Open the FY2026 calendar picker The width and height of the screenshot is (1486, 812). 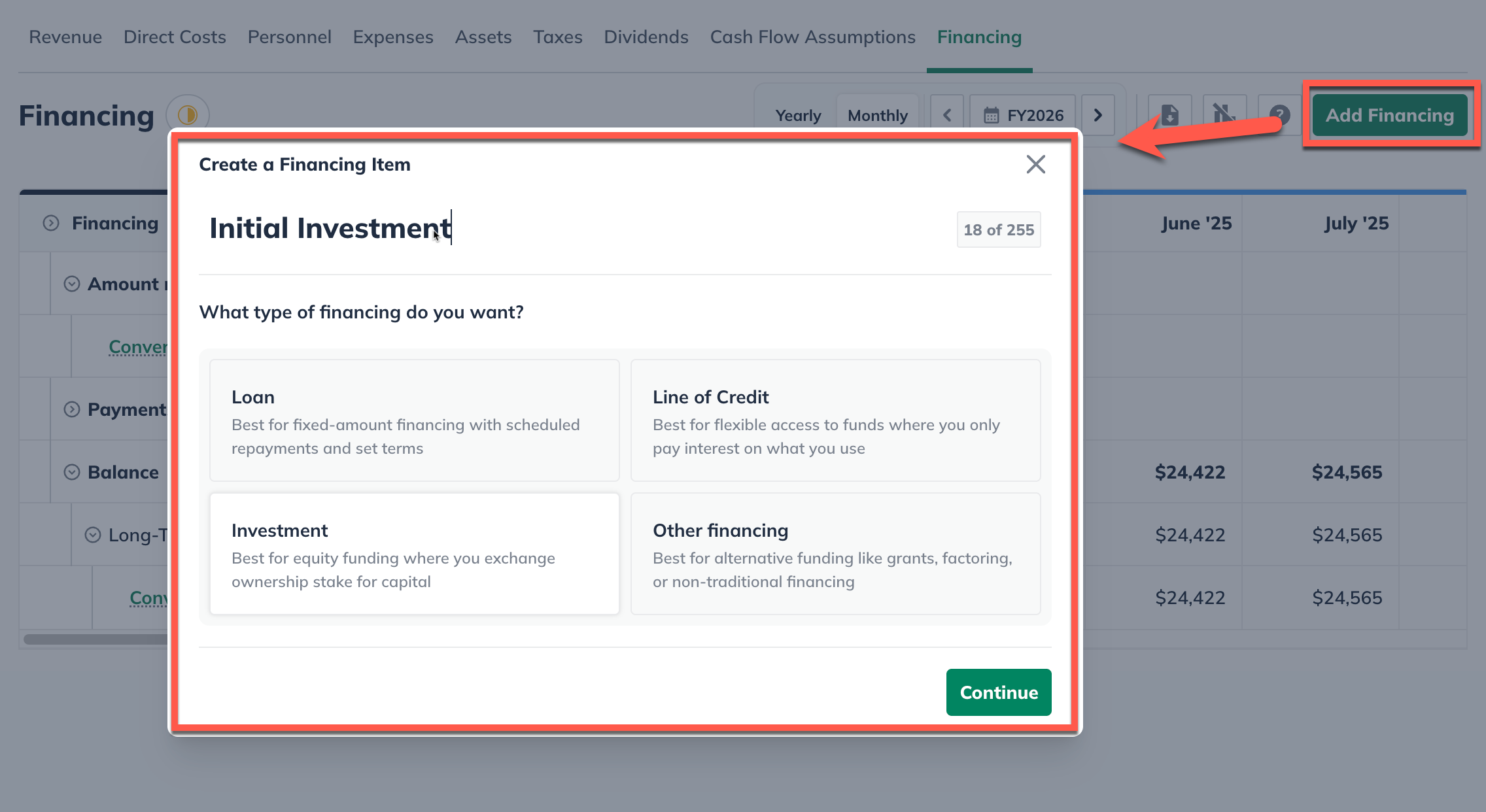(1024, 115)
